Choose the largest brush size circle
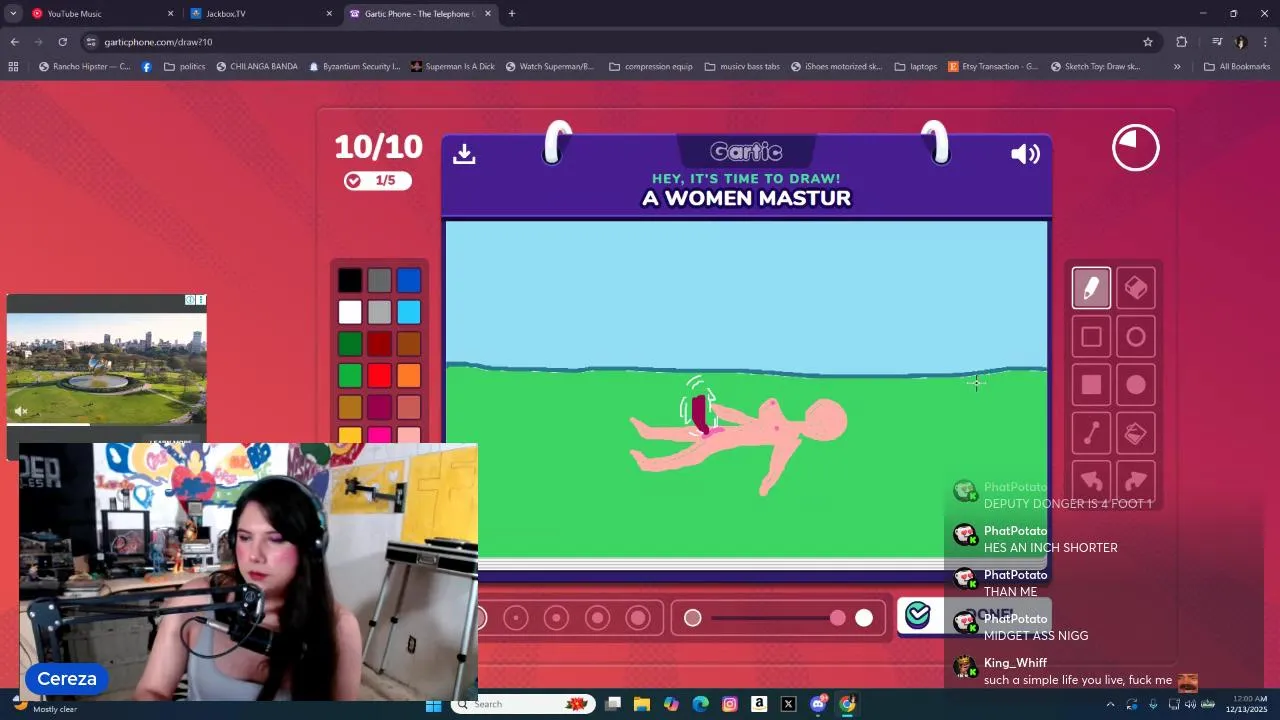The image size is (1280, 720). [x=638, y=618]
